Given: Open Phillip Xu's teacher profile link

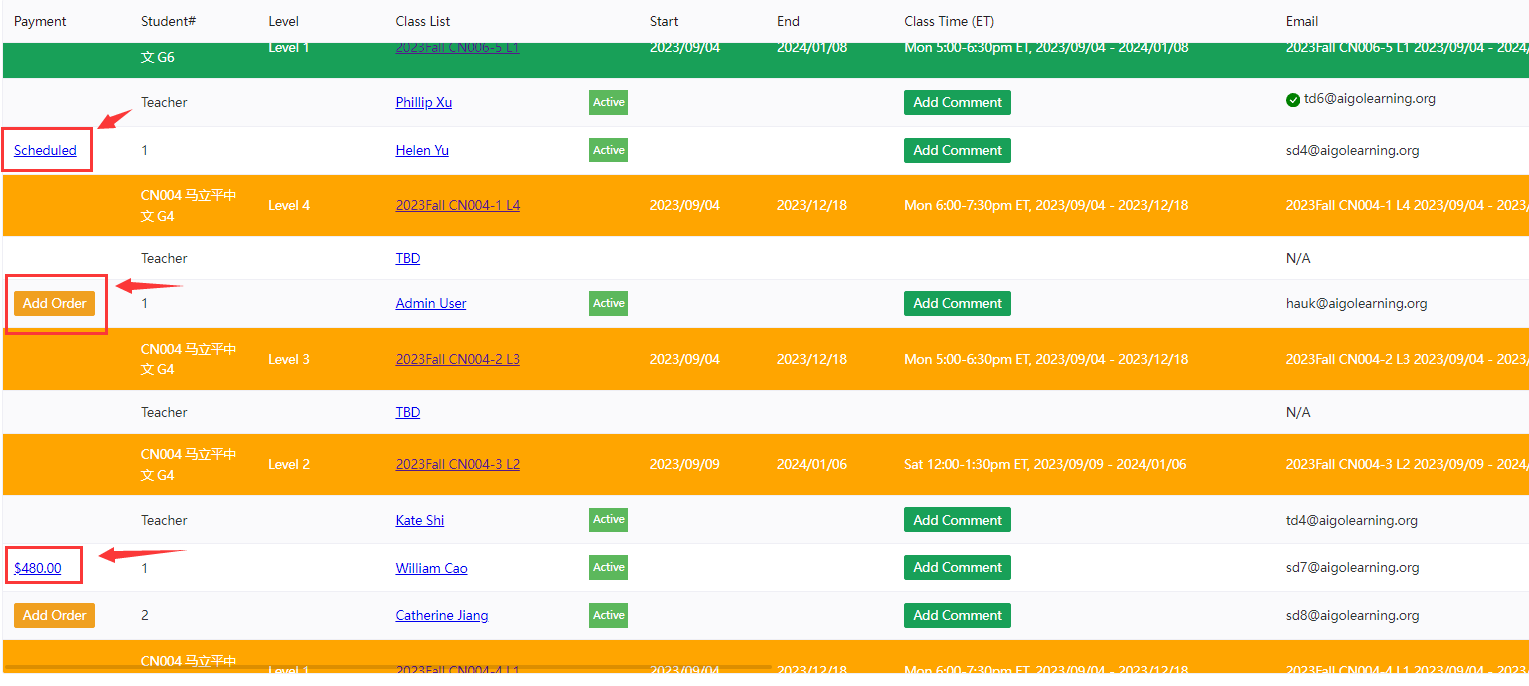Looking at the screenshot, I should coord(423,102).
